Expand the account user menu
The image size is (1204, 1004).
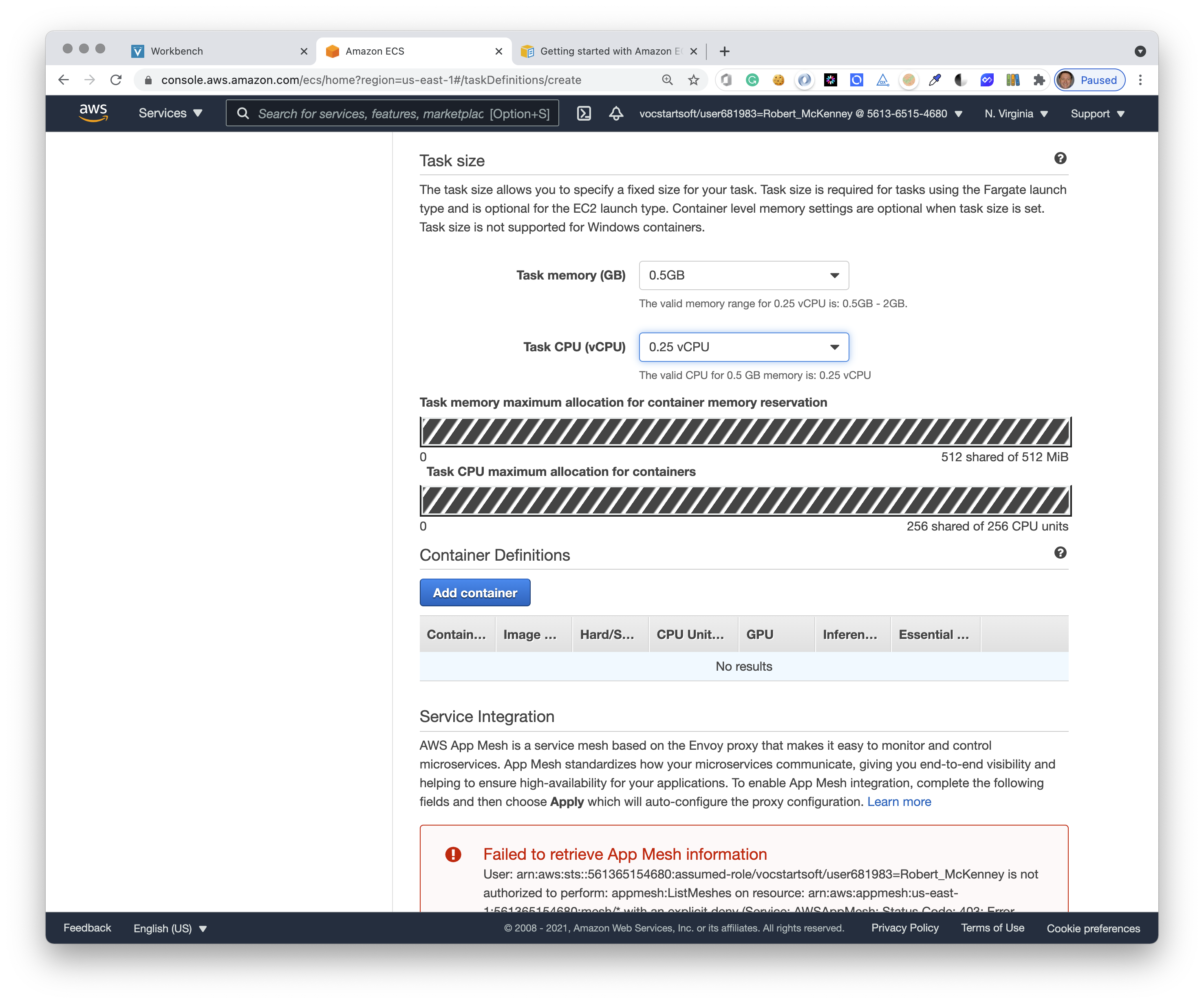tap(800, 113)
